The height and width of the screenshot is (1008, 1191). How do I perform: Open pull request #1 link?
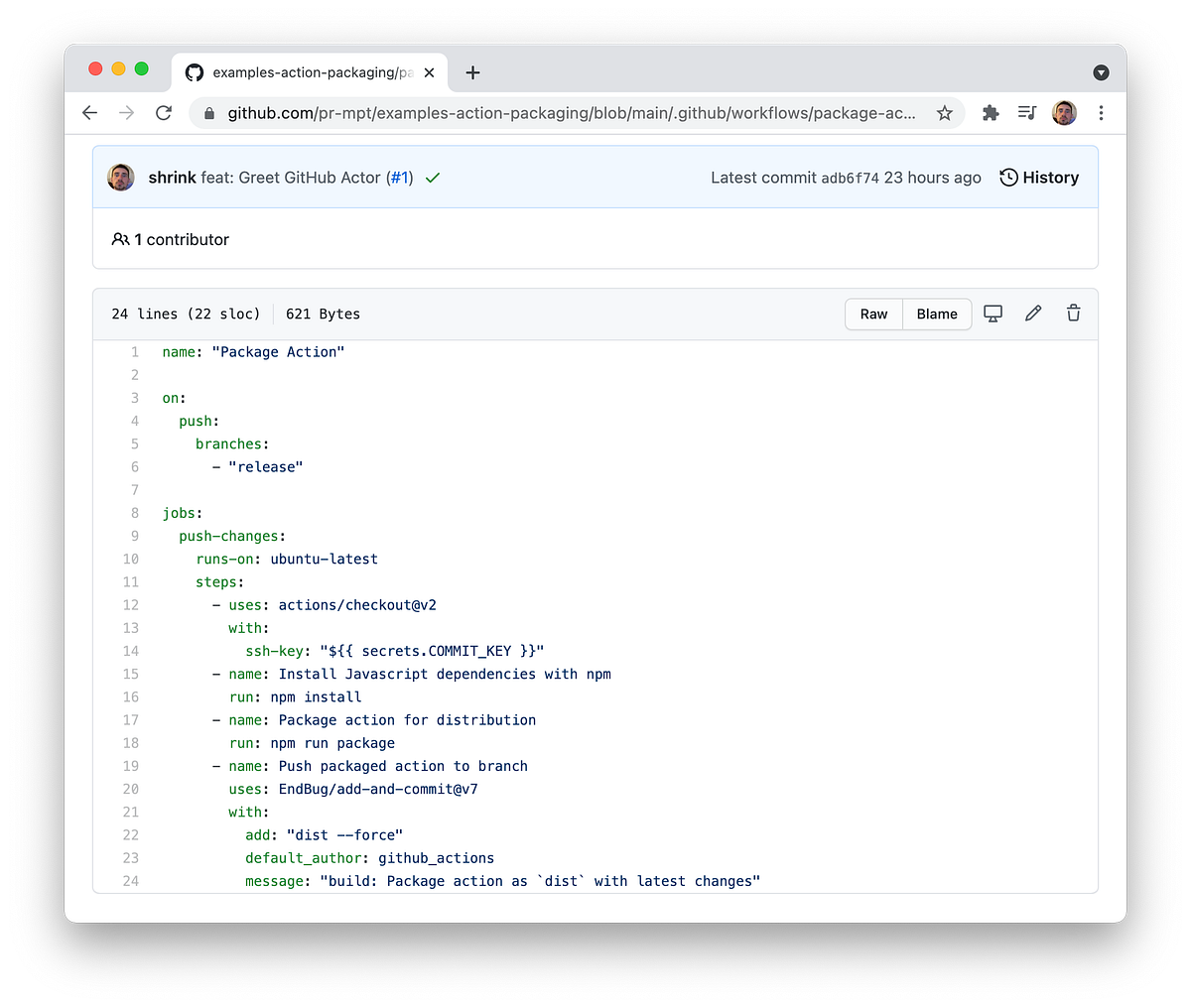click(399, 178)
